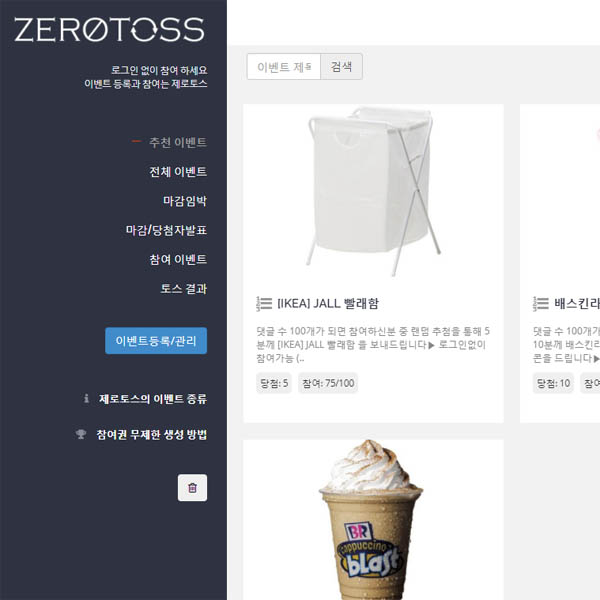Viewport: 600px width, 600px height.
Task: View 토스 결과 page
Action: click(184, 289)
